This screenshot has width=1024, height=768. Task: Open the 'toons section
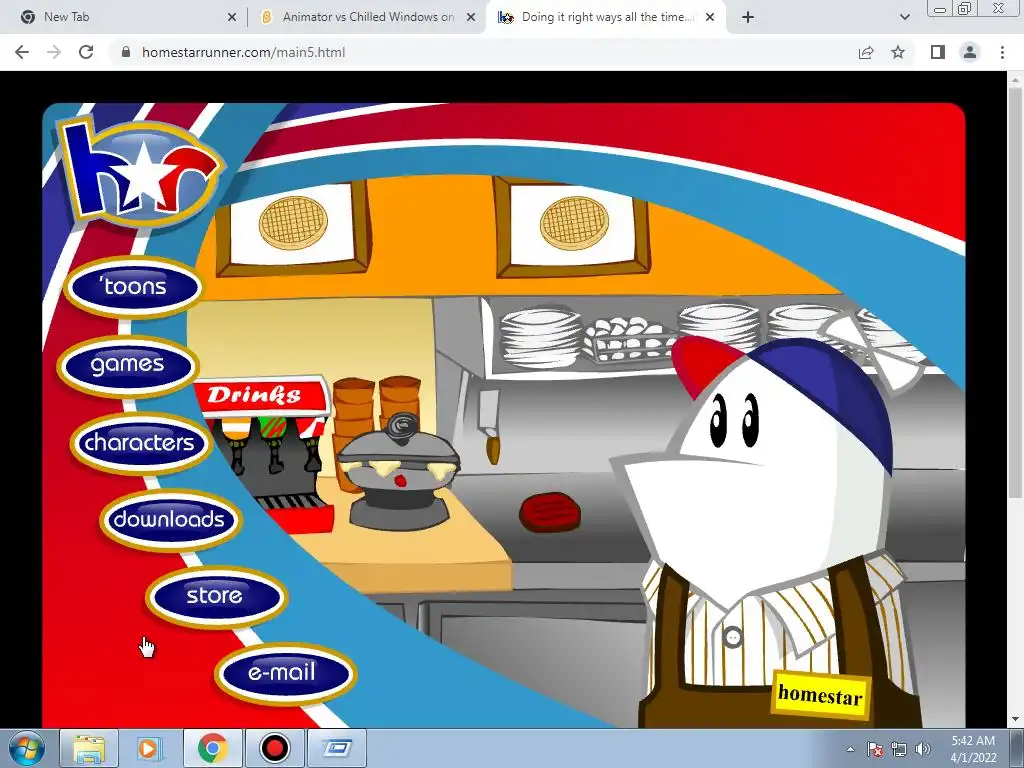click(x=134, y=287)
